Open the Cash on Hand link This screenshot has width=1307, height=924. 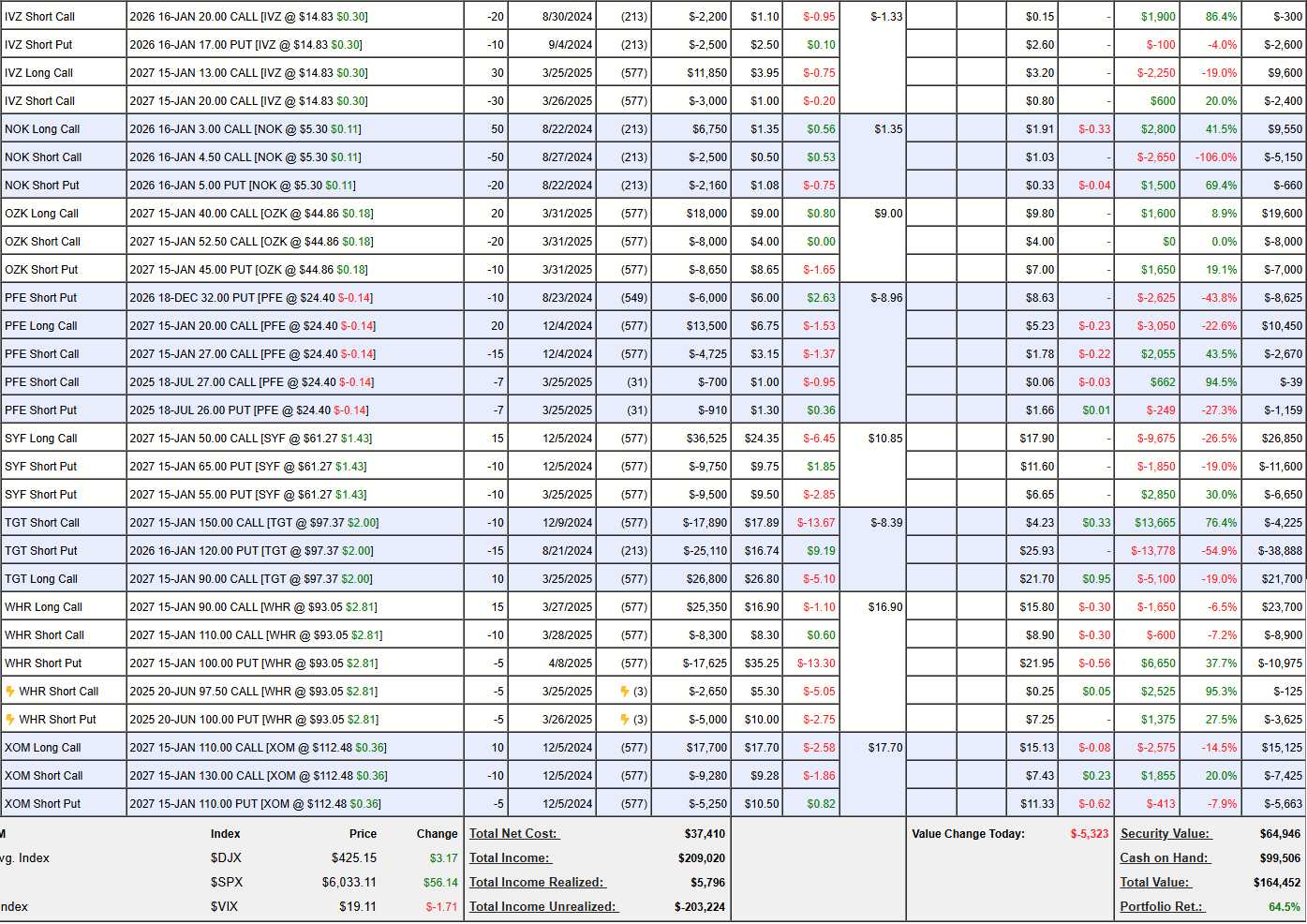click(x=1164, y=858)
